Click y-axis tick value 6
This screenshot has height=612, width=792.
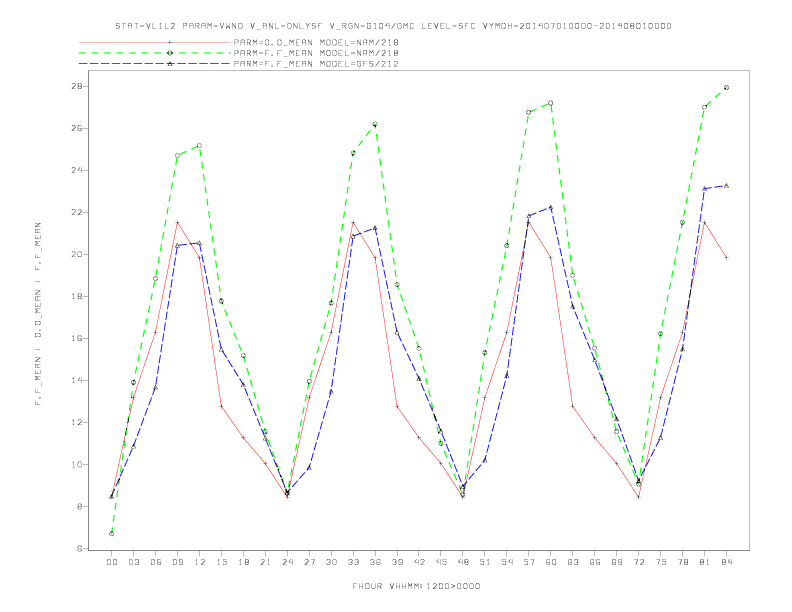click(x=80, y=548)
